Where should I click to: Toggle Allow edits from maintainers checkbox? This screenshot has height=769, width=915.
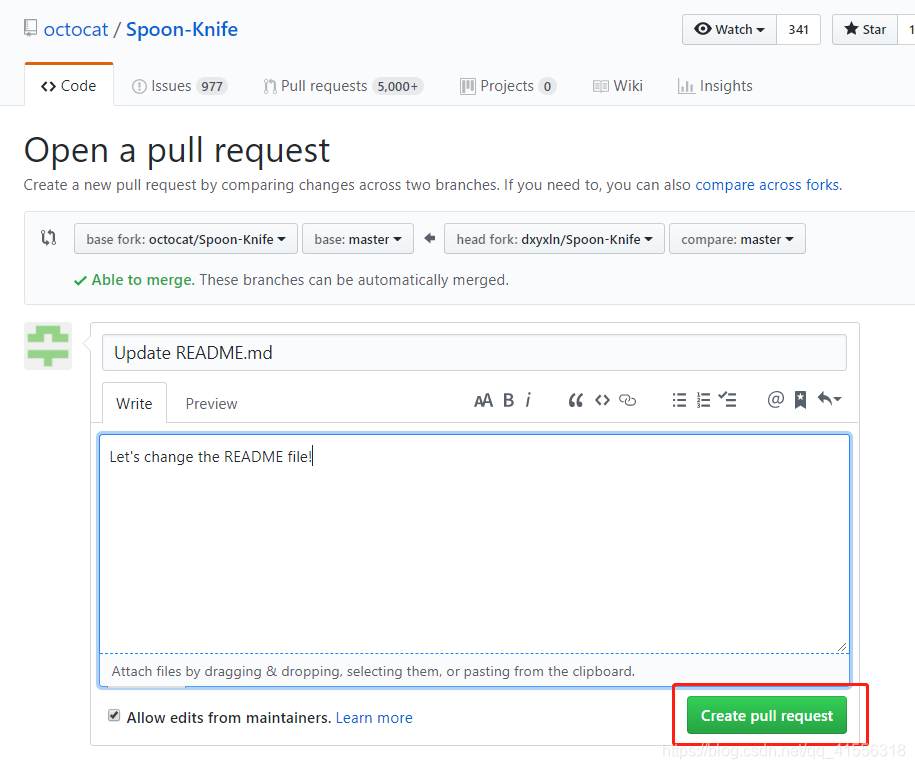pyautogui.click(x=114, y=715)
